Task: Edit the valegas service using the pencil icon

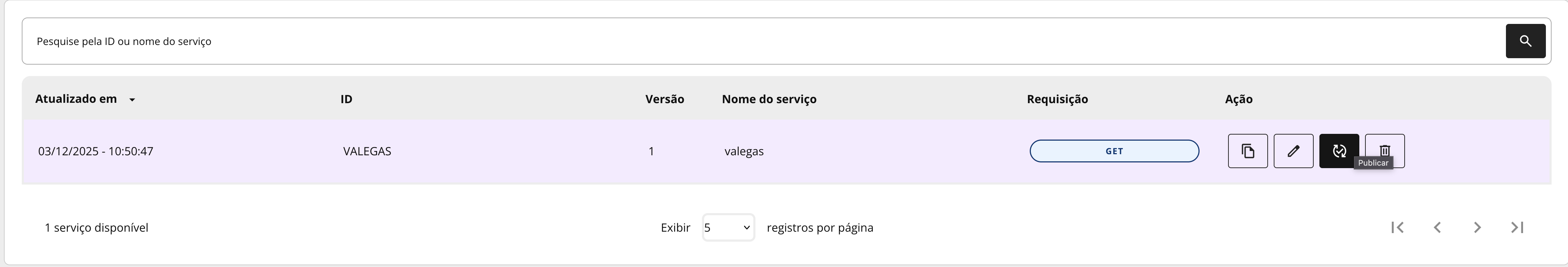Action: 1293,151
